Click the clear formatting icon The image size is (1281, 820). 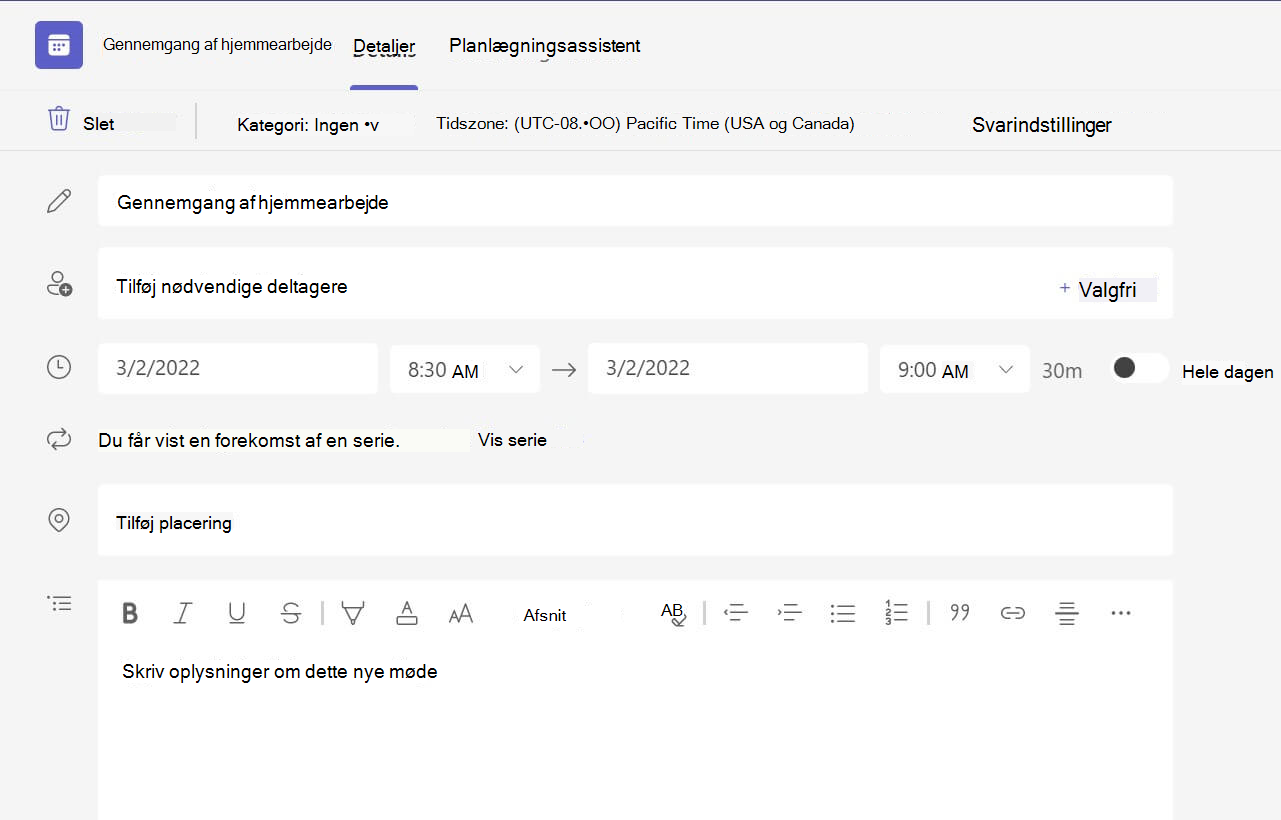click(673, 613)
